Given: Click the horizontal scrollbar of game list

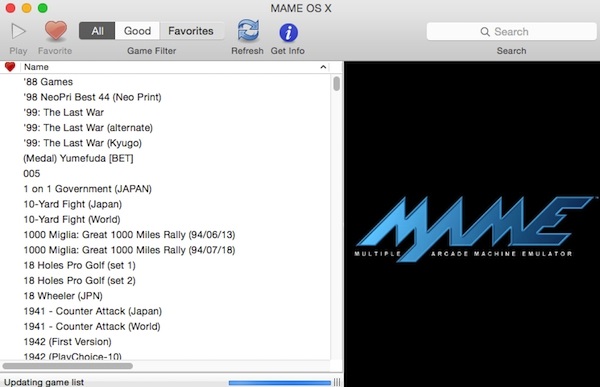Looking at the screenshot, I should [68, 366].
